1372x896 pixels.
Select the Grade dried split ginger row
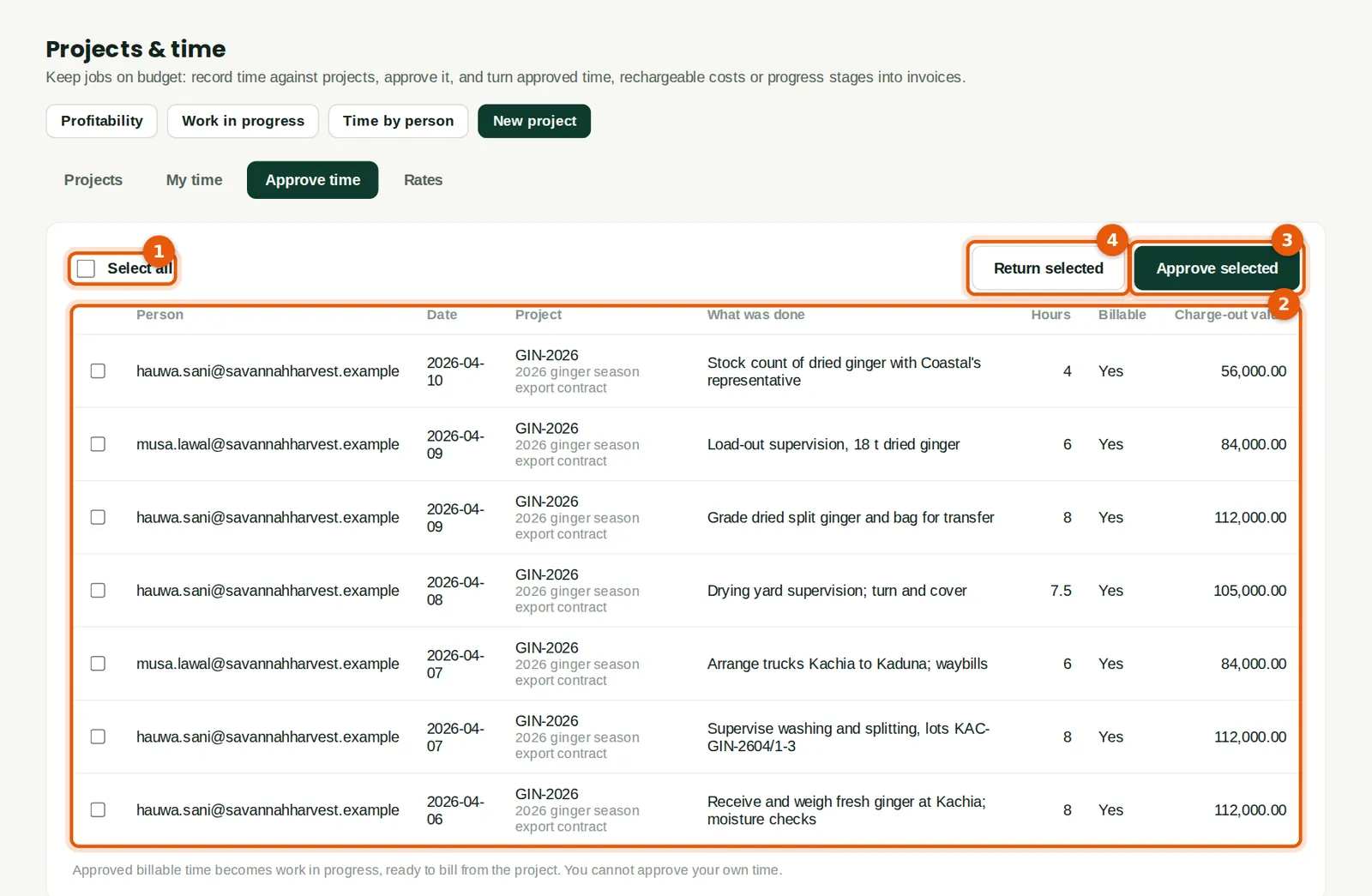(98, 517)
